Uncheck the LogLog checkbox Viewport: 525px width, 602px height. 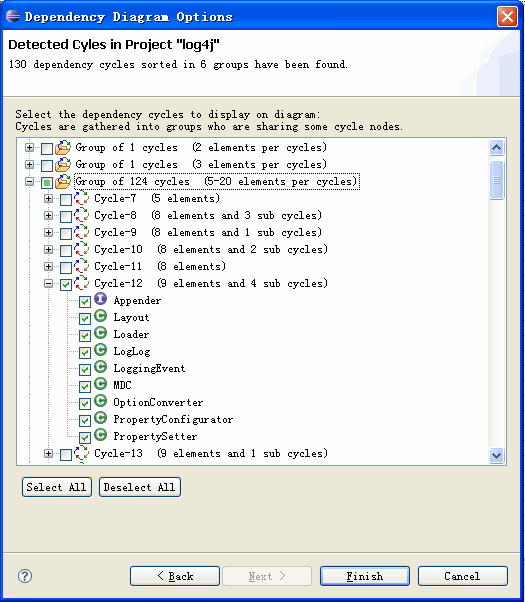(85, 353)
